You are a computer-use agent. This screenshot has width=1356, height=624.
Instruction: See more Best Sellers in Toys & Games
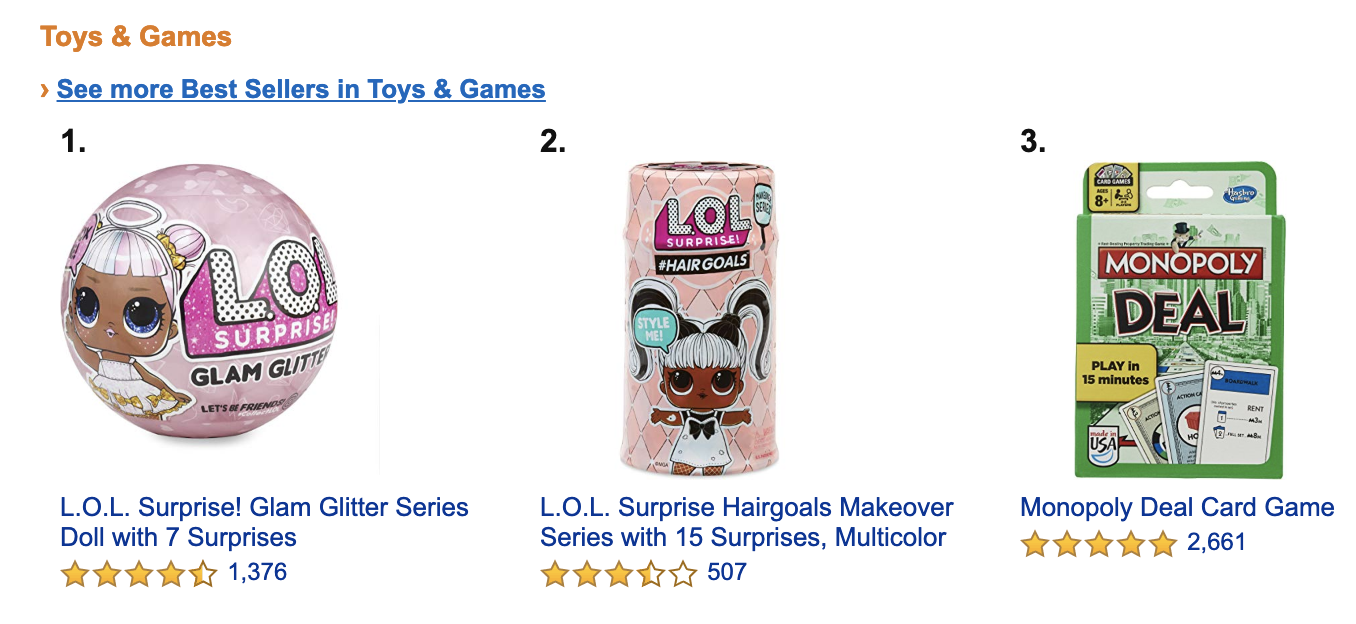click(301, 90)
